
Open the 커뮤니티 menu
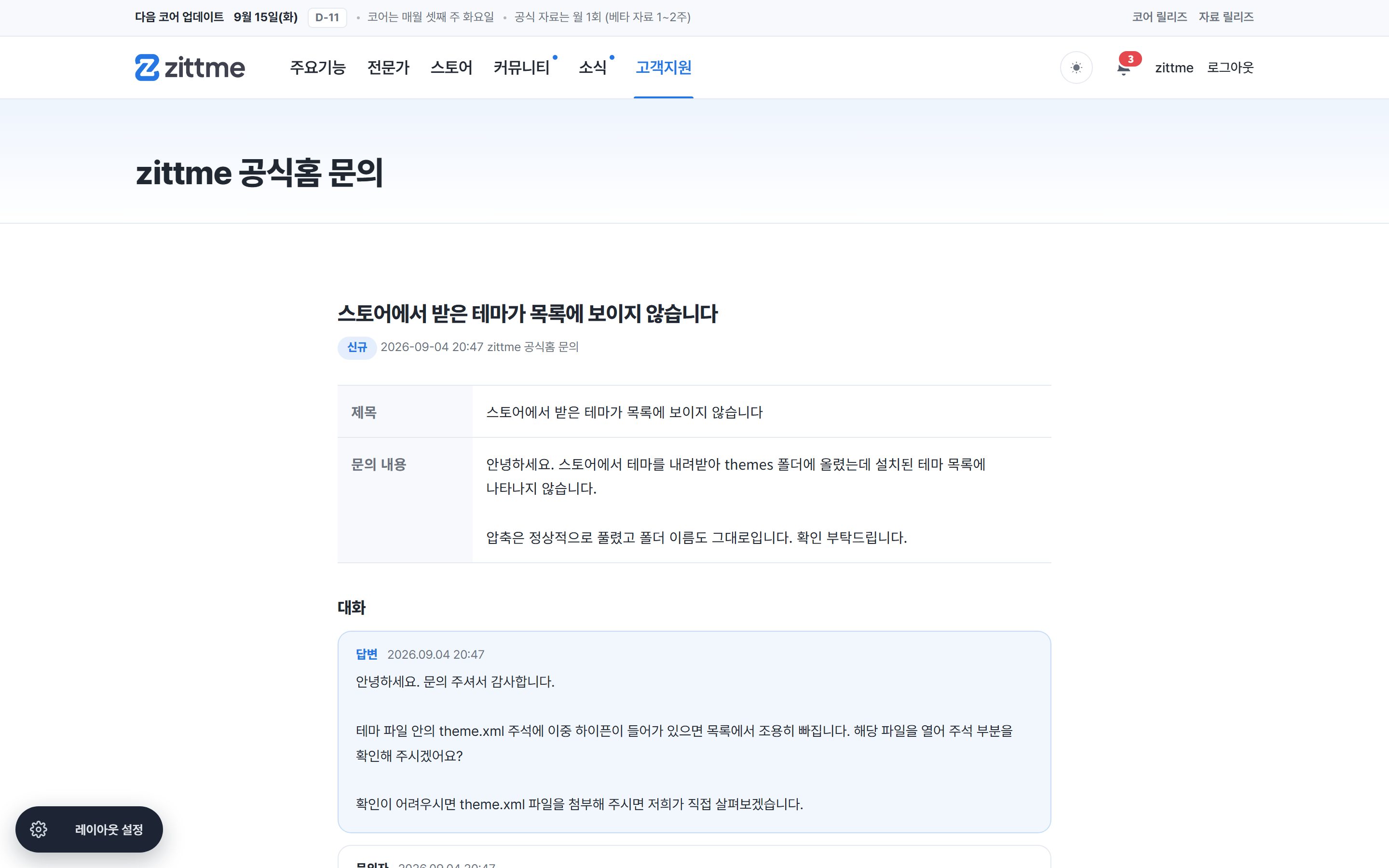coord(522,68)
